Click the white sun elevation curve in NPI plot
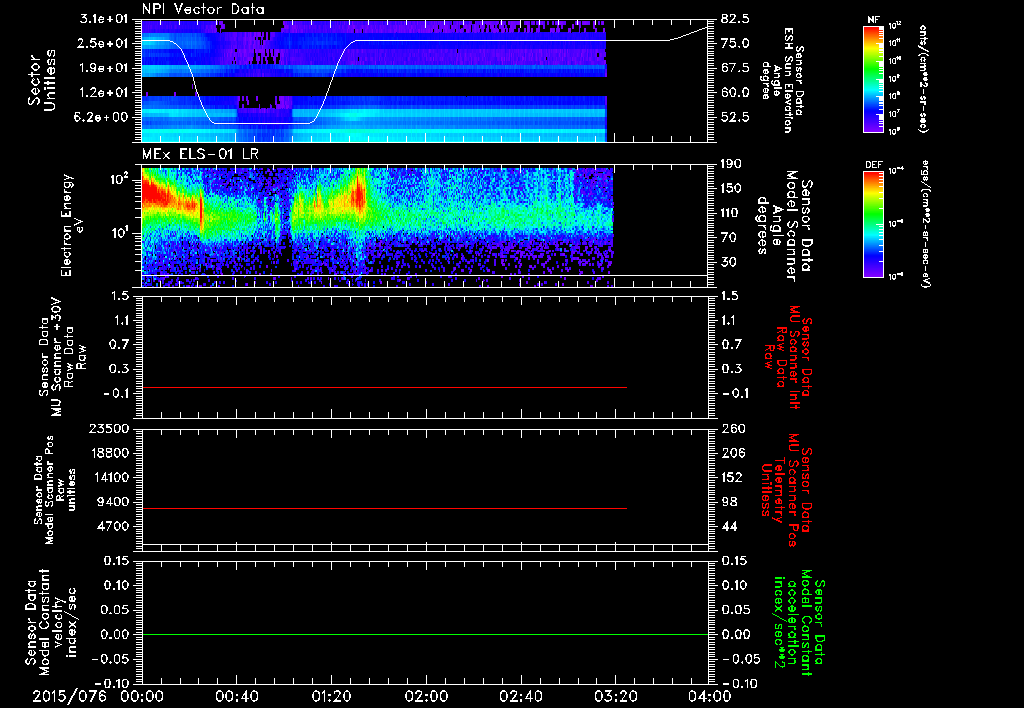The height and width of the screenshot is (708, 1024). coord(424,40)
